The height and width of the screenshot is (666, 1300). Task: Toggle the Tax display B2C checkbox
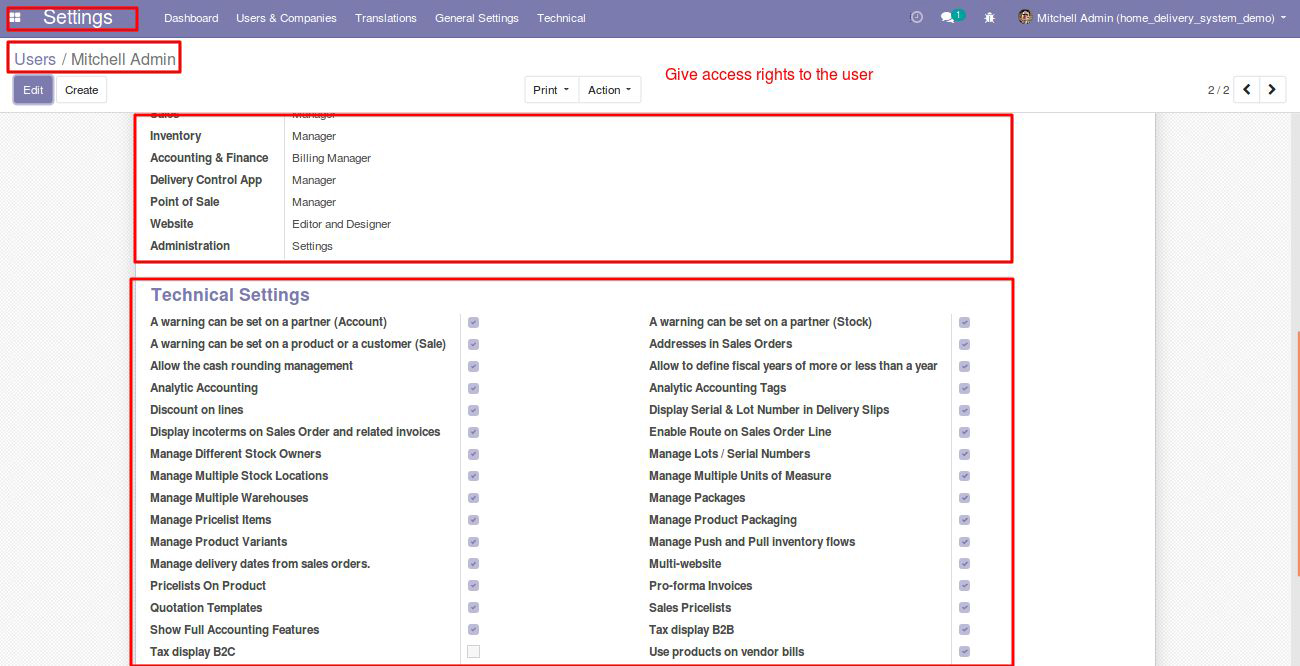tap(473, 652)
